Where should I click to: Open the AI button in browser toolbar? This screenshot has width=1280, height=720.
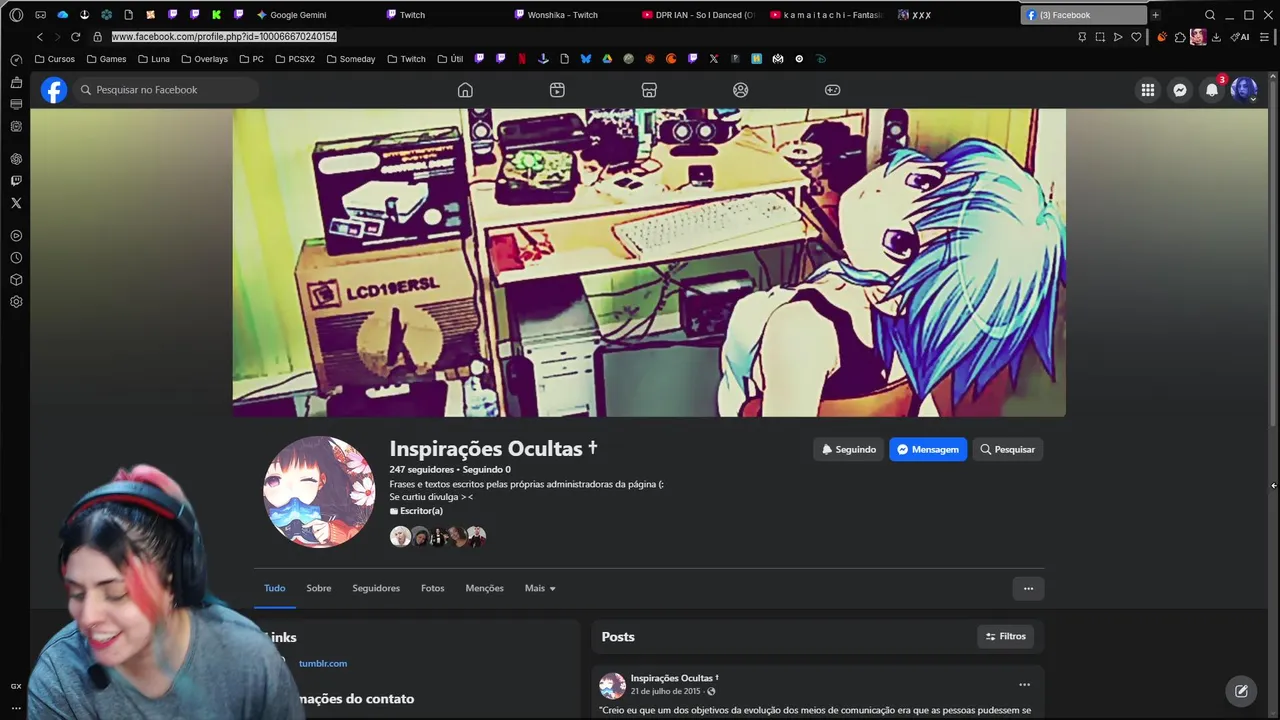(x=1240, y=37)
